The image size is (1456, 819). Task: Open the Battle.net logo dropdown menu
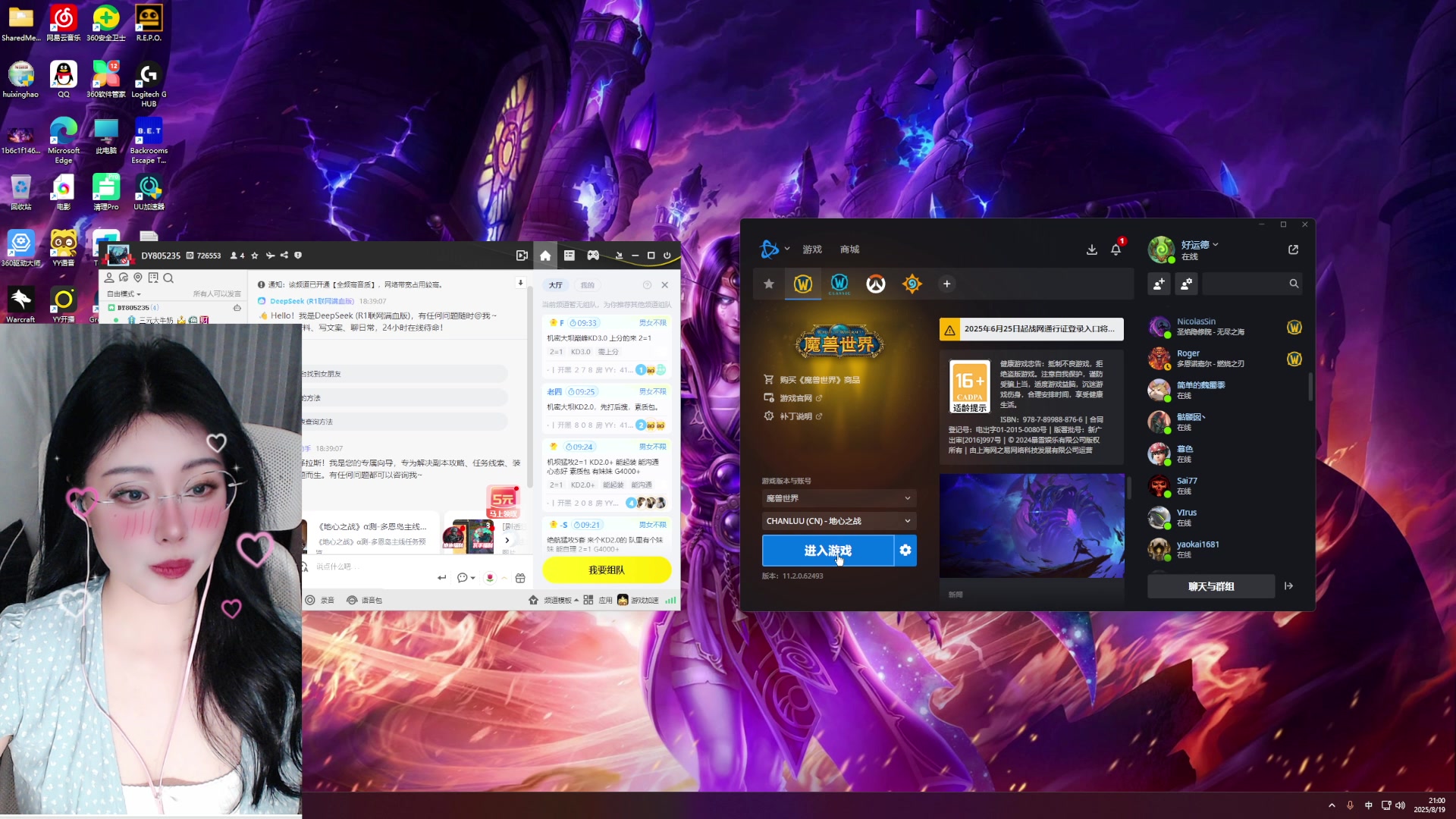click(775, 249)
